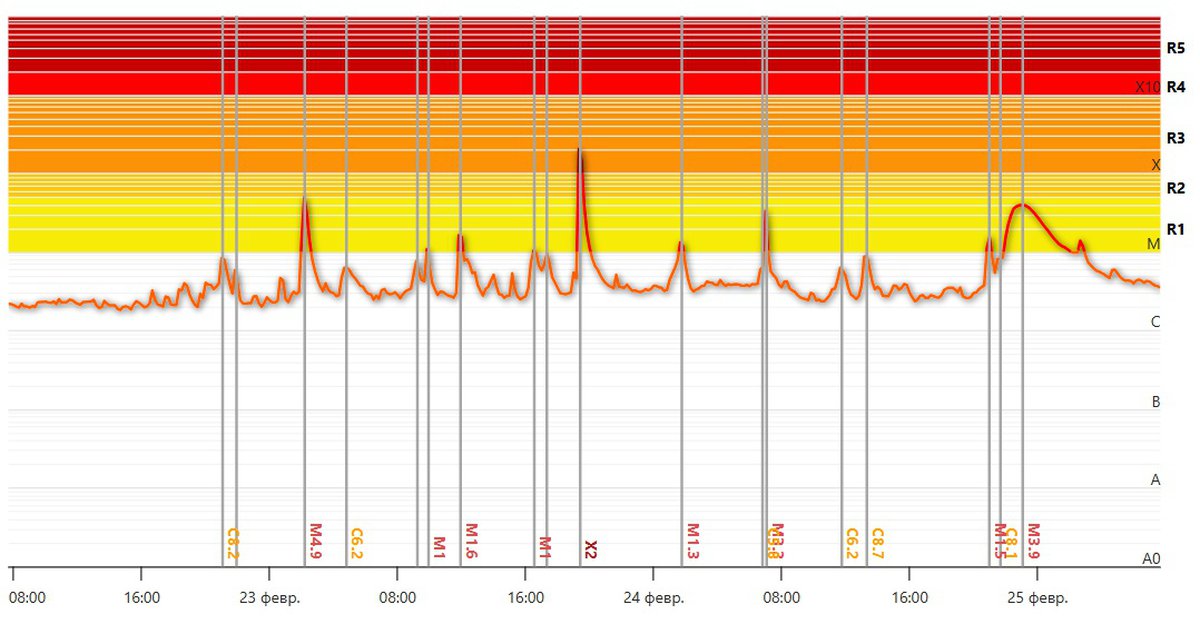Select the M4.9 flare marker label
This screenshot has height=624, width=1200.
click(x=315, y=541)
